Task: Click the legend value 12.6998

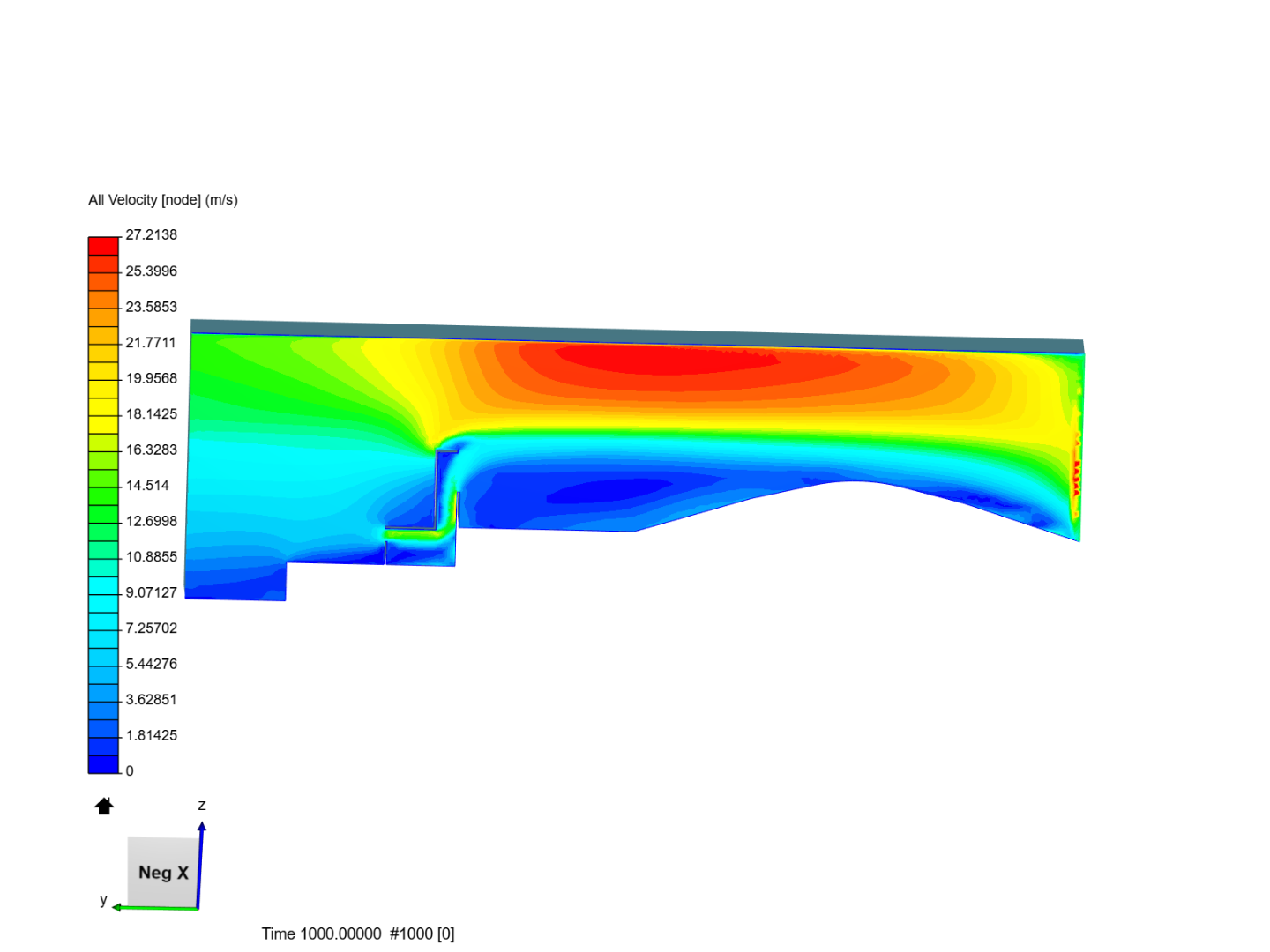Action: (151, 521)
